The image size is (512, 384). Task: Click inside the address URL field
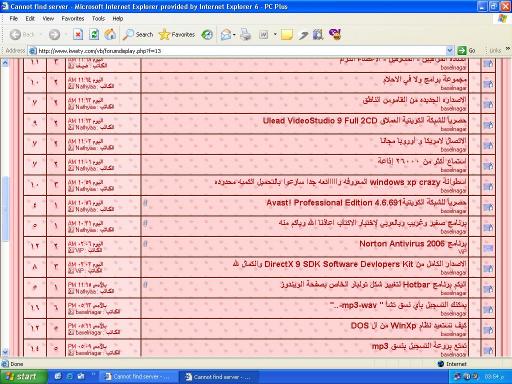(x=240, y=51)
